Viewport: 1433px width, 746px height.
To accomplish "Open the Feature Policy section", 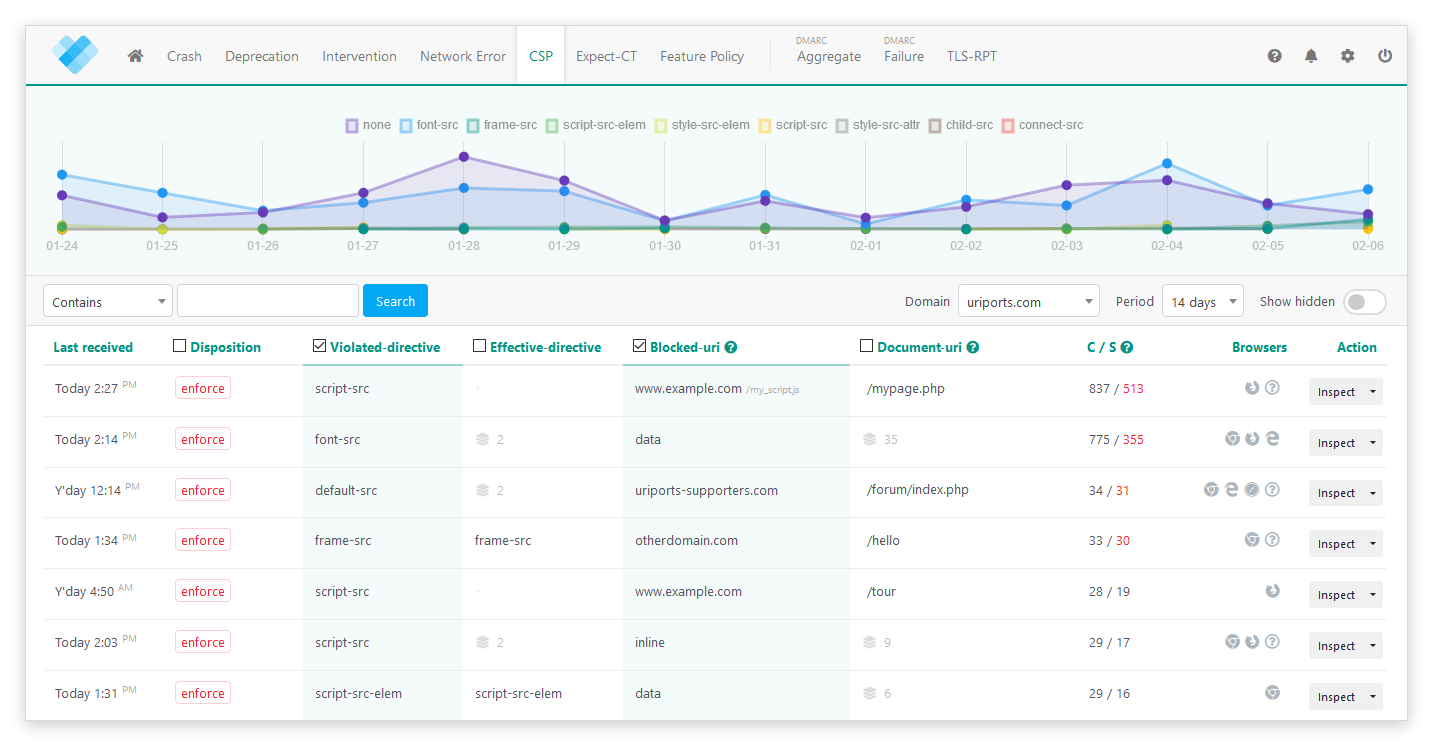I will pyautogui.click(x=701, y=56).
